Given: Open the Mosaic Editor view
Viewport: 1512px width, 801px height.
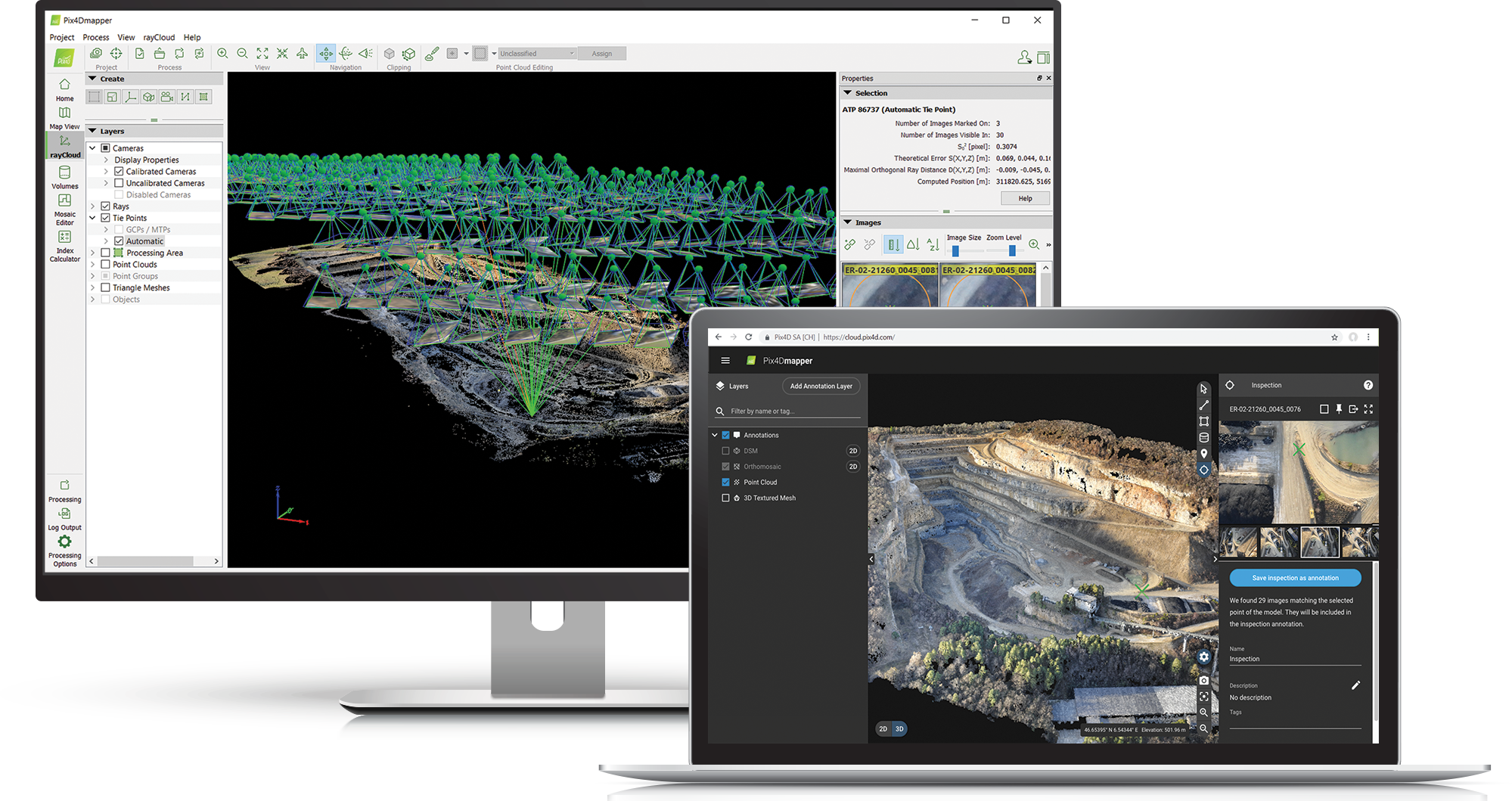Looking at the screenshot, I should [64, 210].
